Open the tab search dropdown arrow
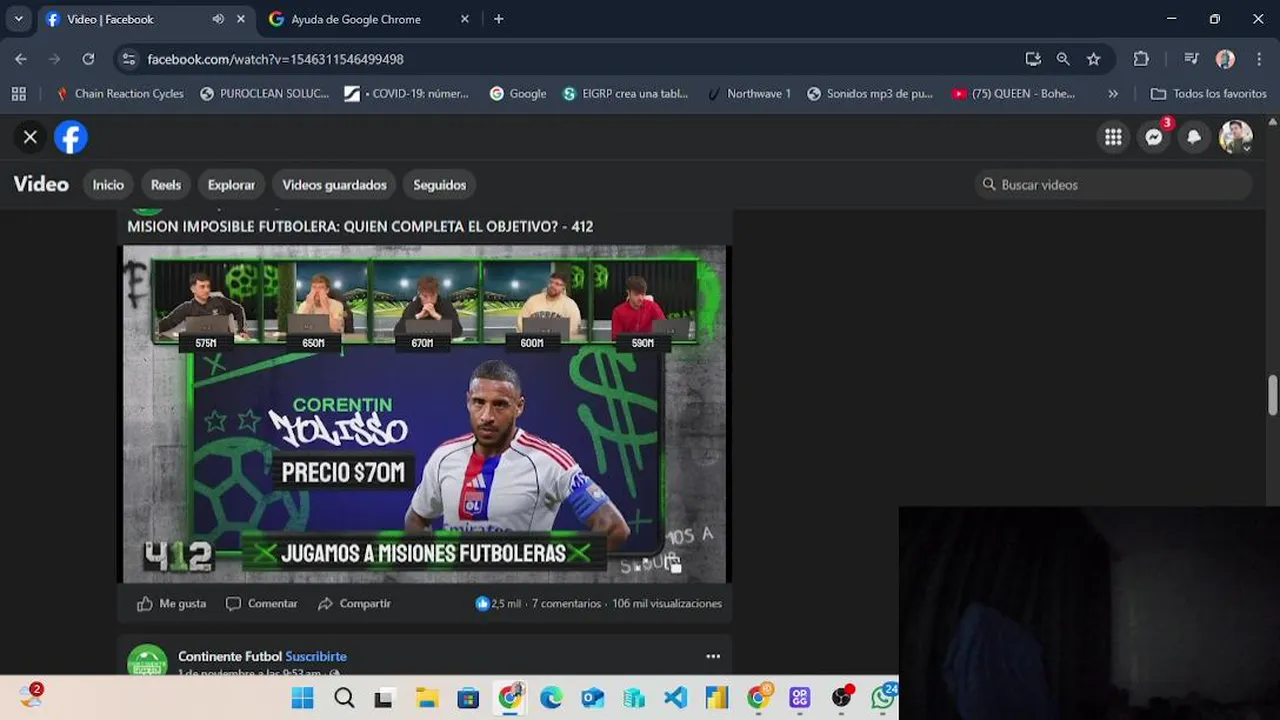The image size is (1280, 720). (x=18, y=19)
